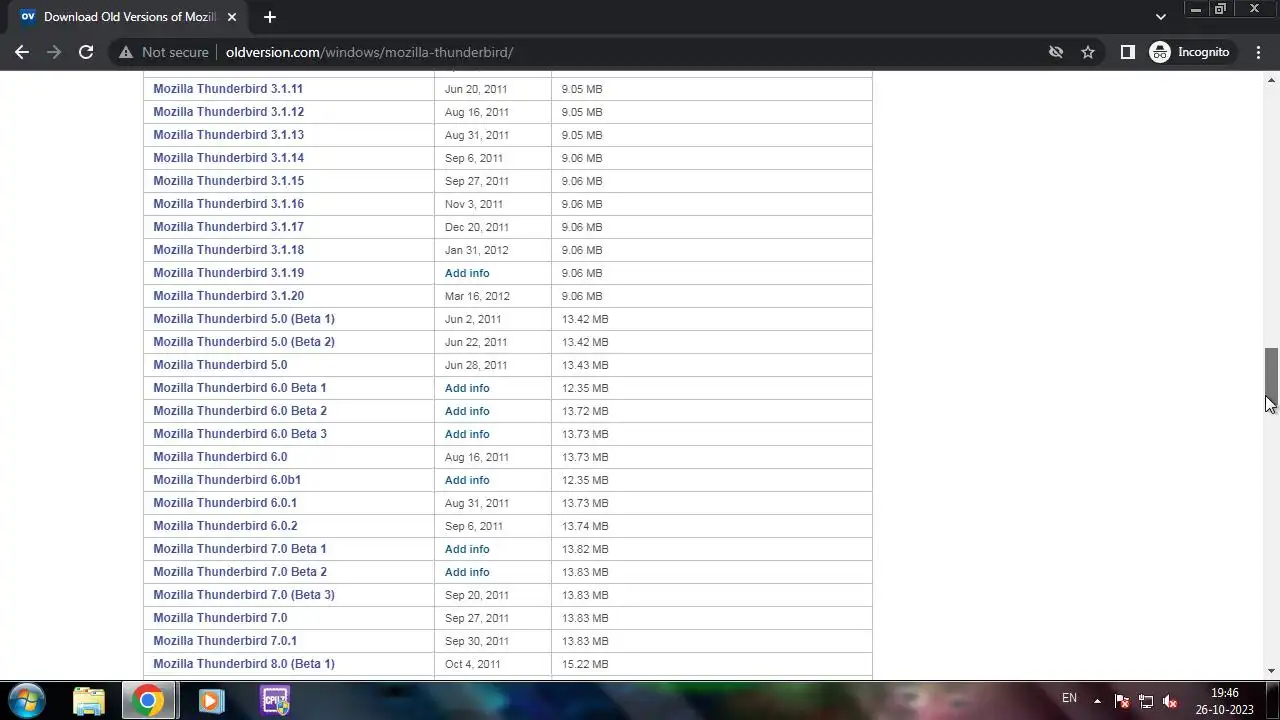1280x720 pixels.
Task: Open Thunderbird 7.0 Beta 1 link
Action: pos(240,549)
